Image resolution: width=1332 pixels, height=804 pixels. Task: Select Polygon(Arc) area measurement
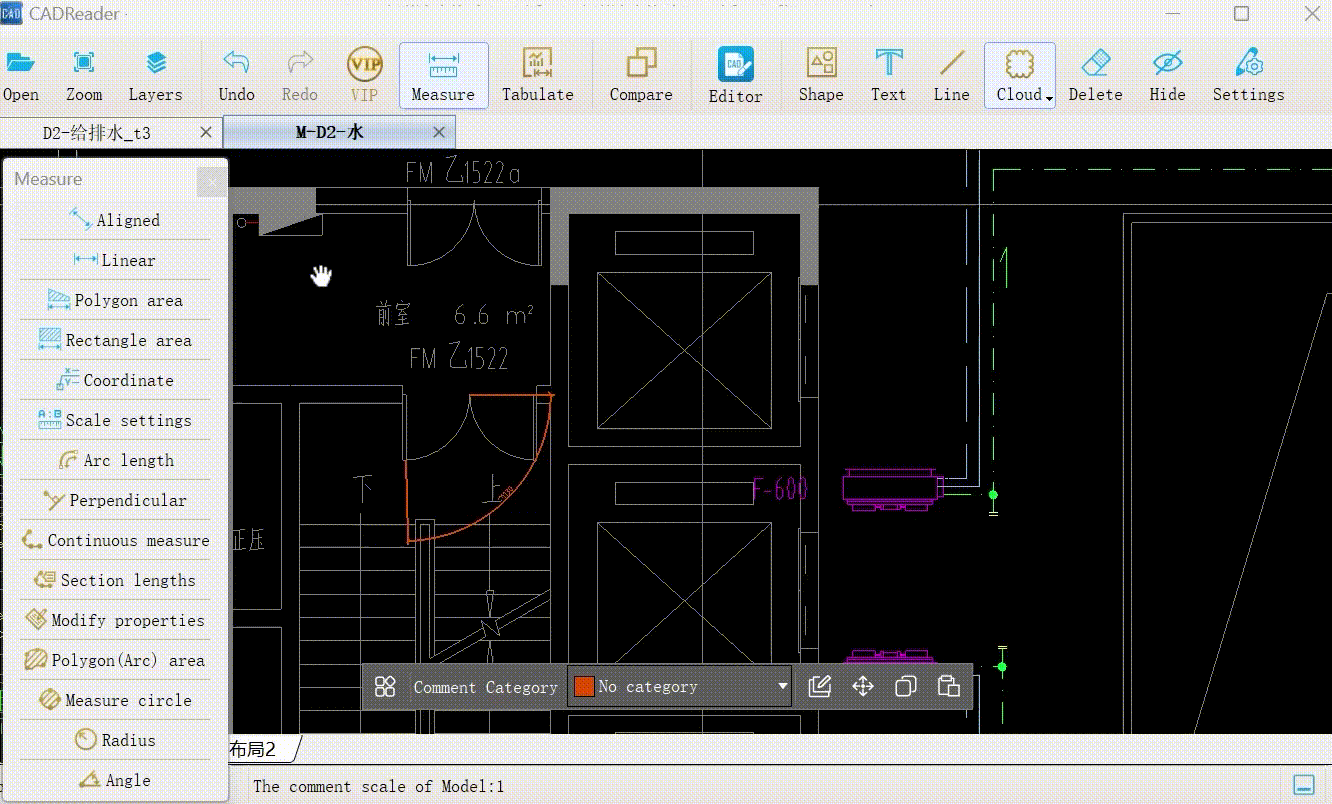115,660
